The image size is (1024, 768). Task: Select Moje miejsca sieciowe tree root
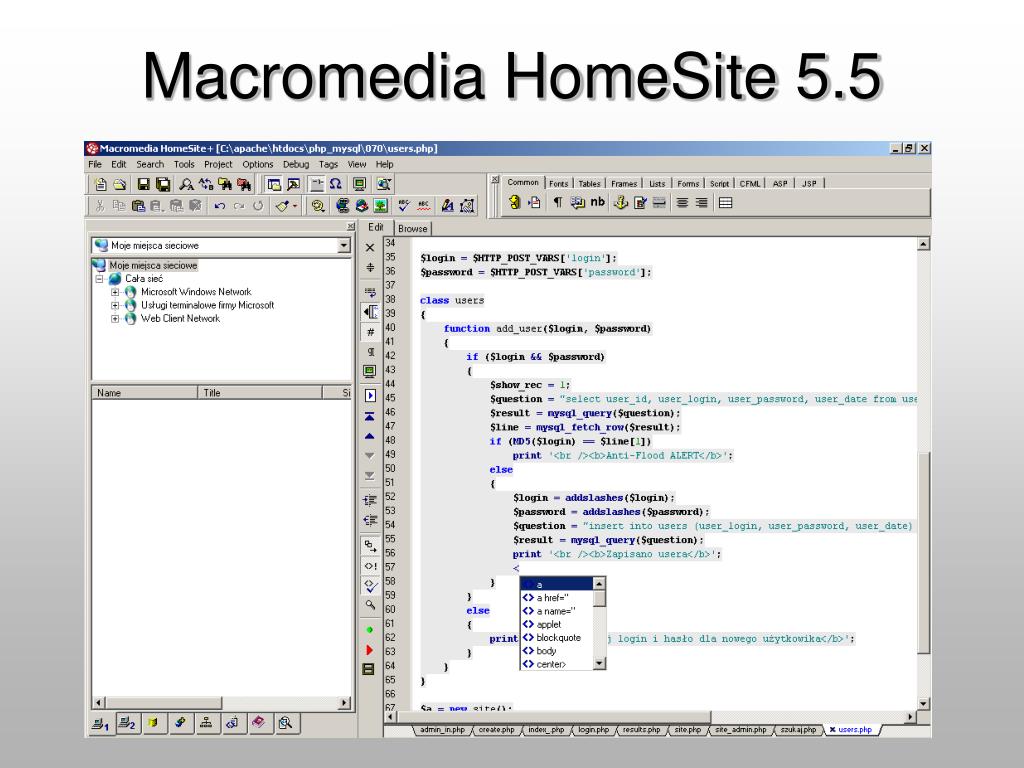[153, 265]
